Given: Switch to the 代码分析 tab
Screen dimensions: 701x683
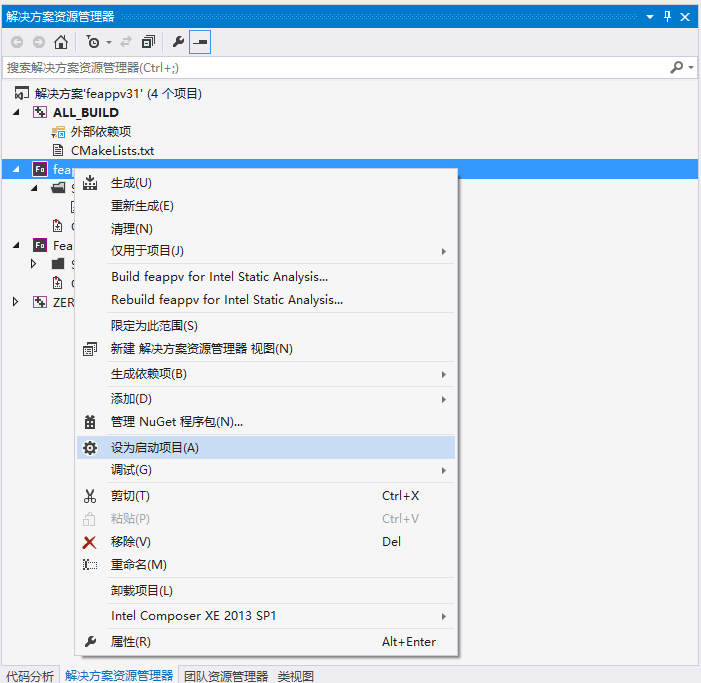Looking at the screenshot, I should [30, 675].
